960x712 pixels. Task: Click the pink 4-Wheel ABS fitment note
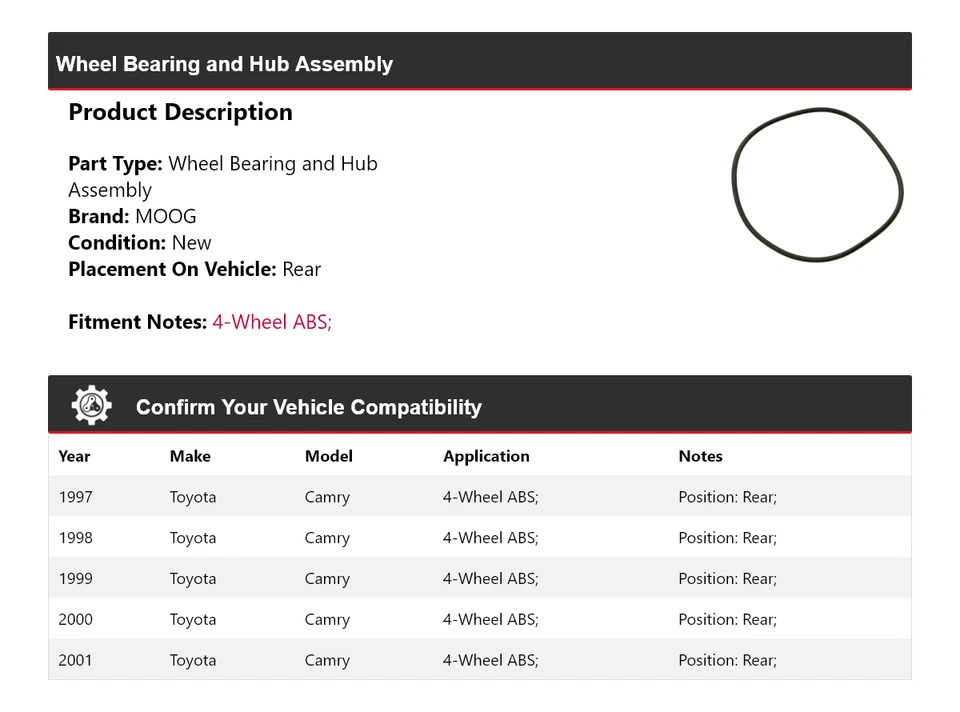(x=272, y=322)
